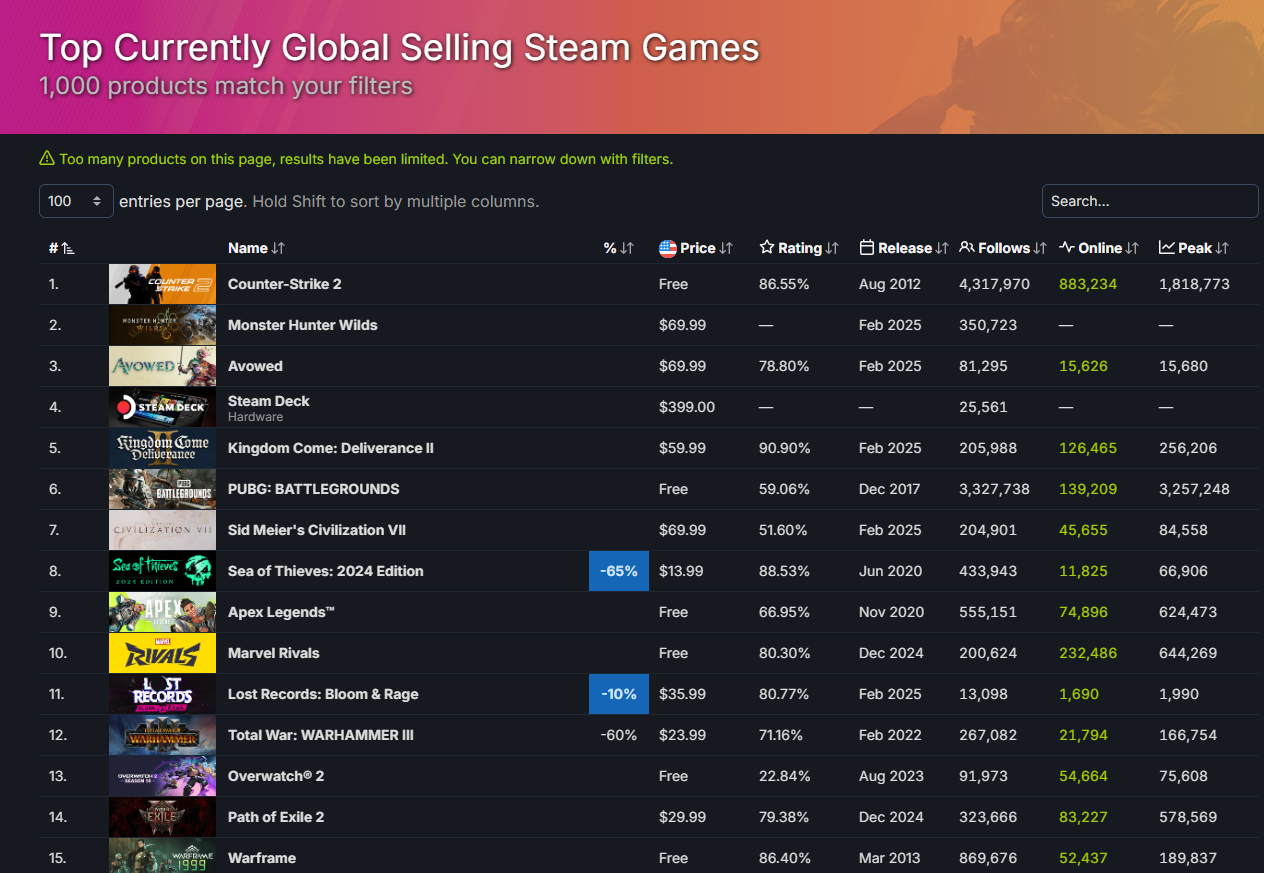Sort table by Name column
Viewport: 1264px width, 873px height.
pos(257,248)
